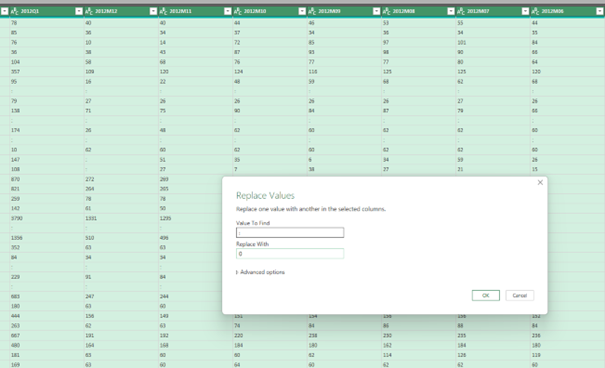Open the 2012Q1 column filter dropdown

79,11
